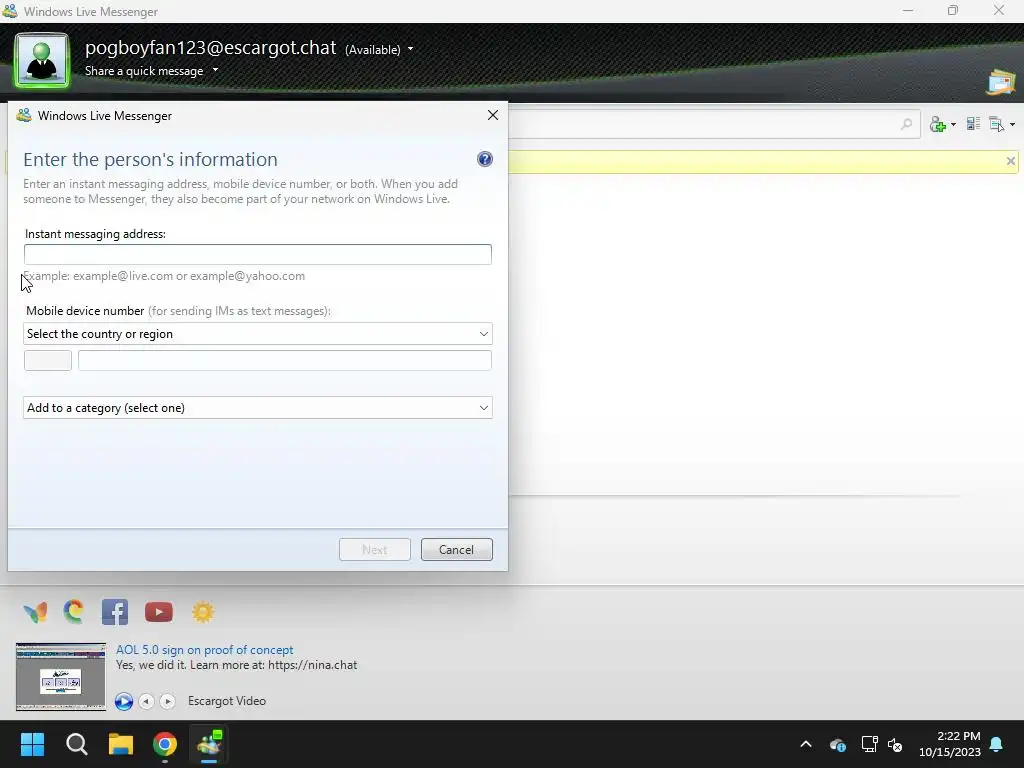Click the search magnifier in contacts box

pos(906,123)
